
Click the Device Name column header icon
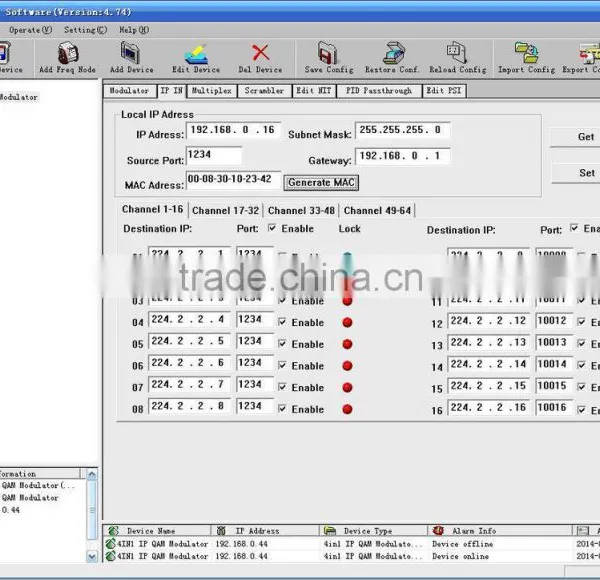click(113, 531)
